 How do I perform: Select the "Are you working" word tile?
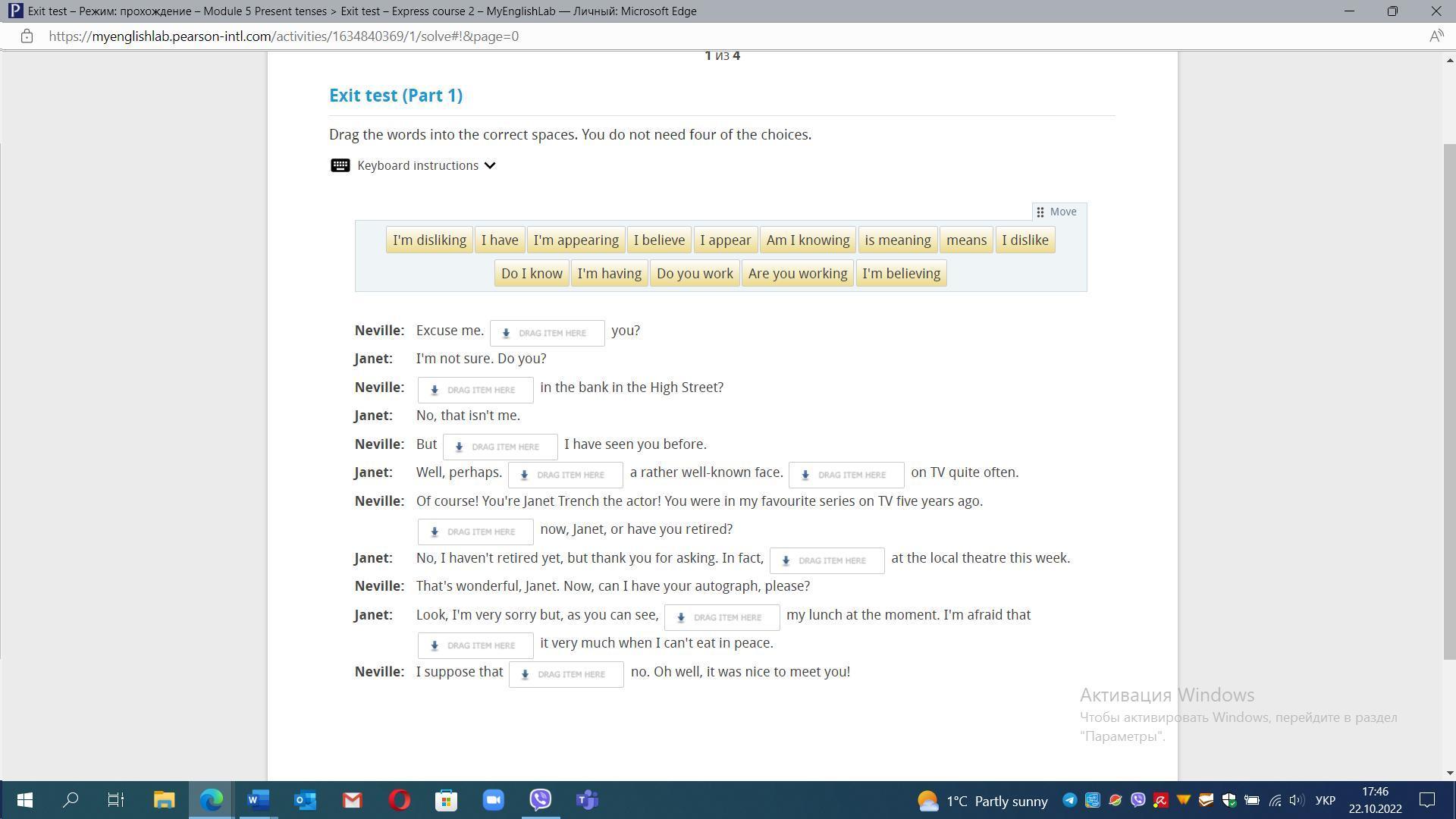(797, 274)
